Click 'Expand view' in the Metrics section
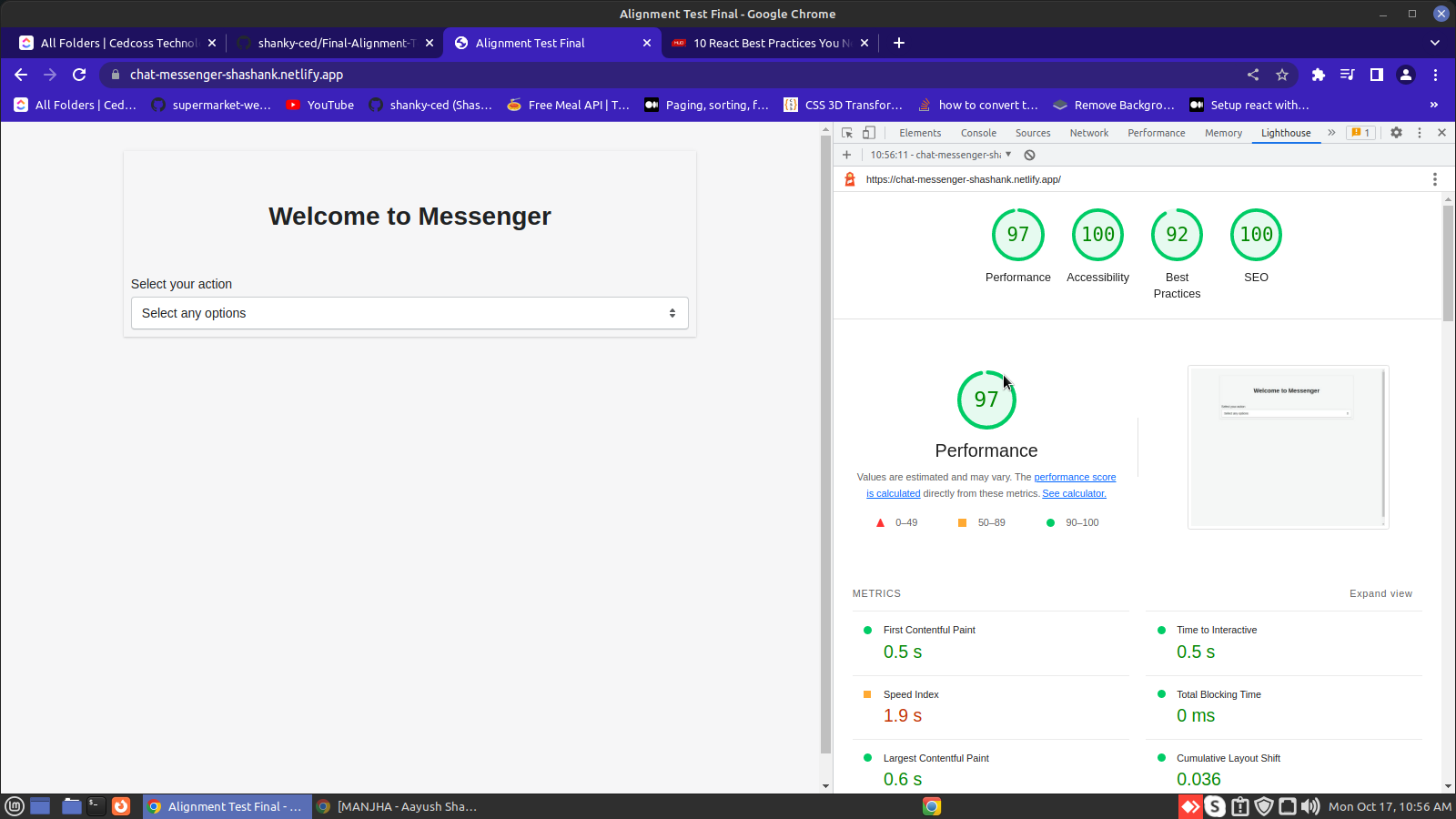 coord(1380,593)
